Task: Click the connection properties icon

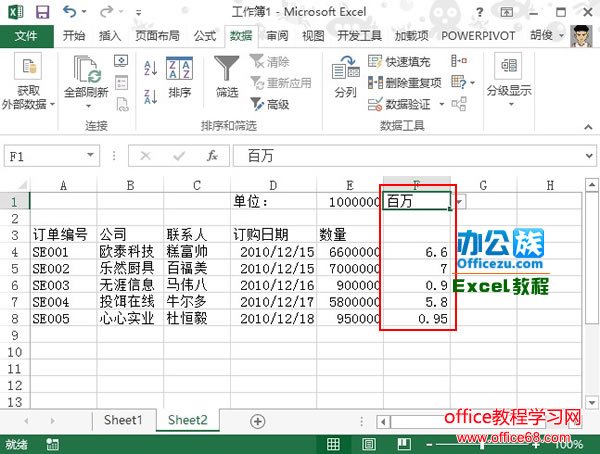Action: 121,82
